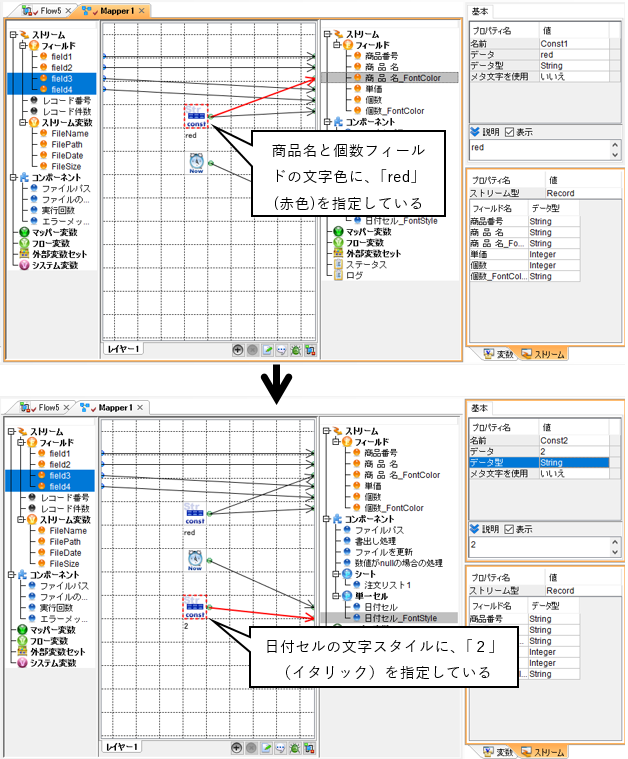The image size is (628, 759).
Task: Click the comment bubble icon in lower screenshot toolbar
Action: coord(280,747)
